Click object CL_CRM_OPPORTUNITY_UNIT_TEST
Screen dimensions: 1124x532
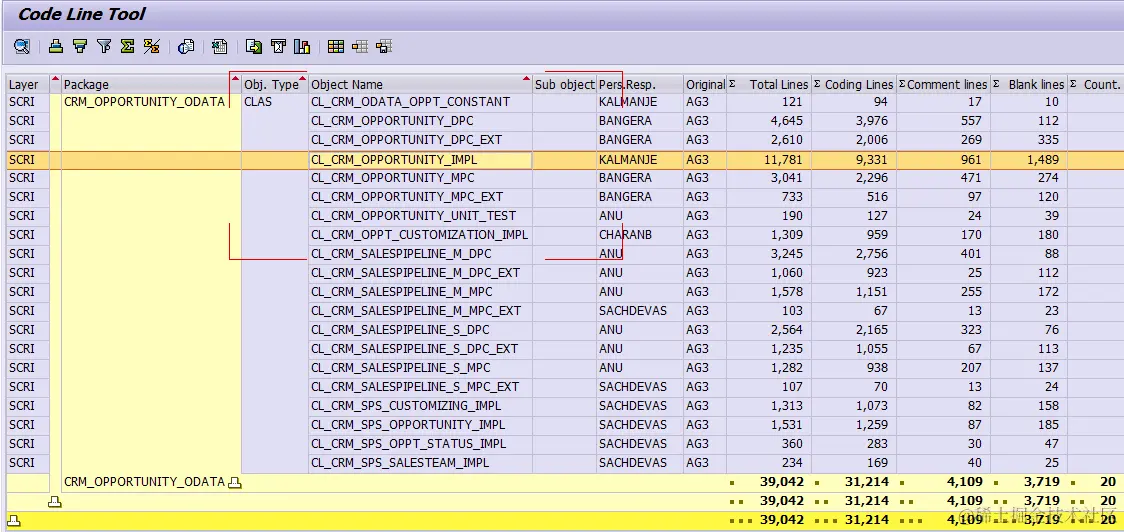point(420,216)
